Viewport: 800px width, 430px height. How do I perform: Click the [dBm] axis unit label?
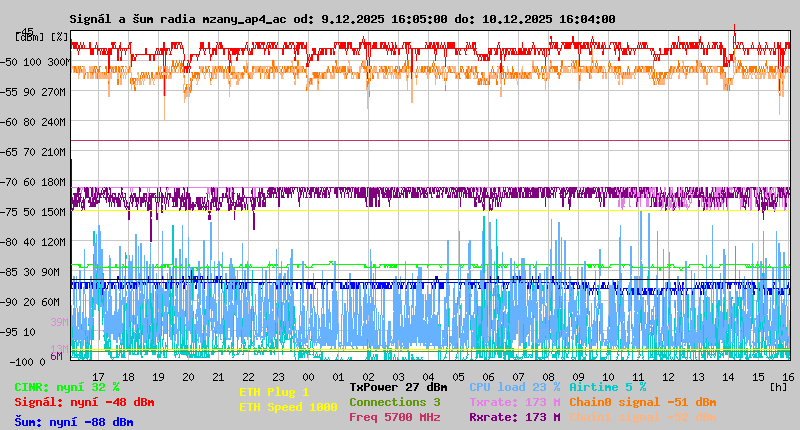pos(29,37)
